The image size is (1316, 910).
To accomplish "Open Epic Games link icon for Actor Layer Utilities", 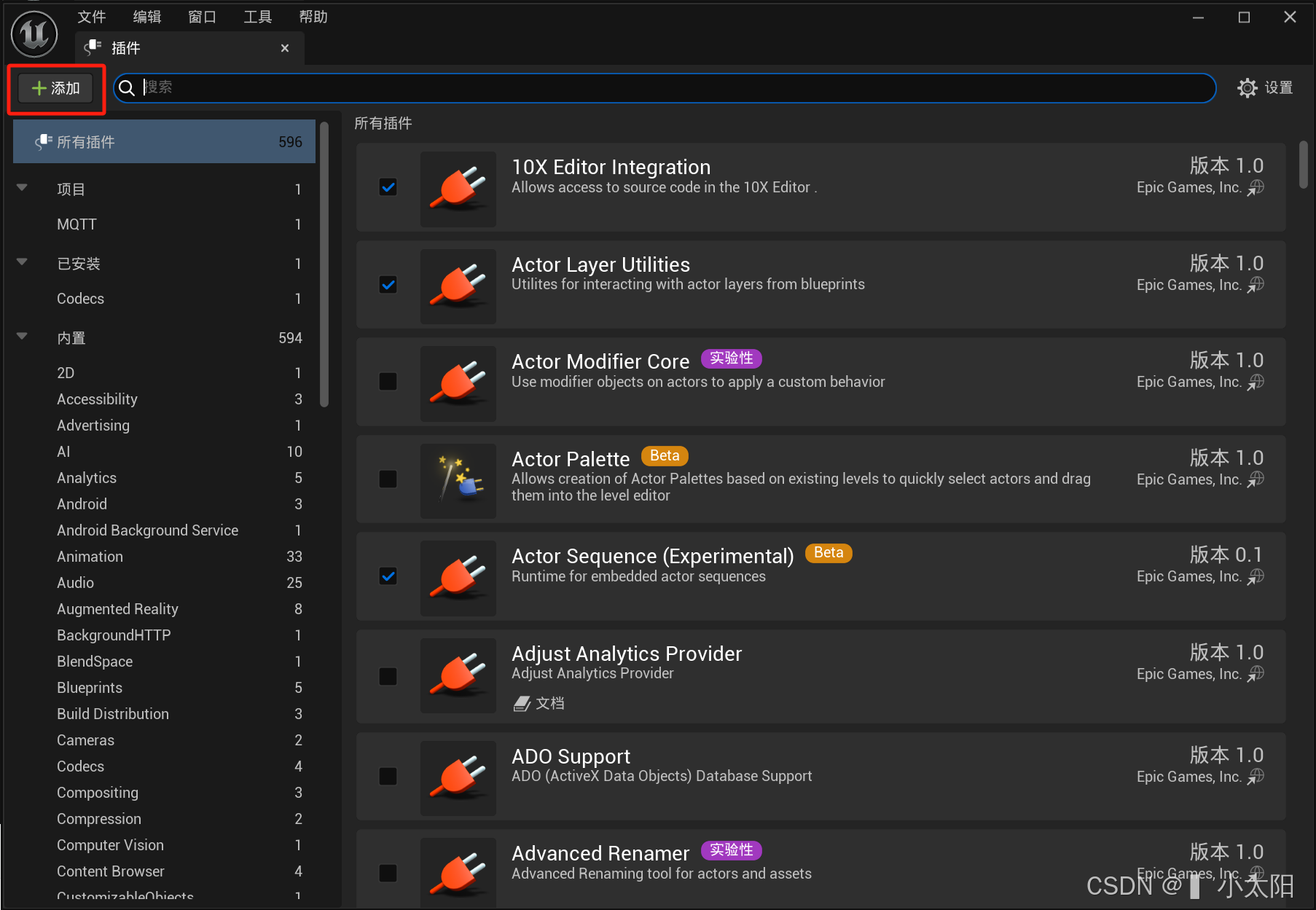I will (x=1256, y=285).
